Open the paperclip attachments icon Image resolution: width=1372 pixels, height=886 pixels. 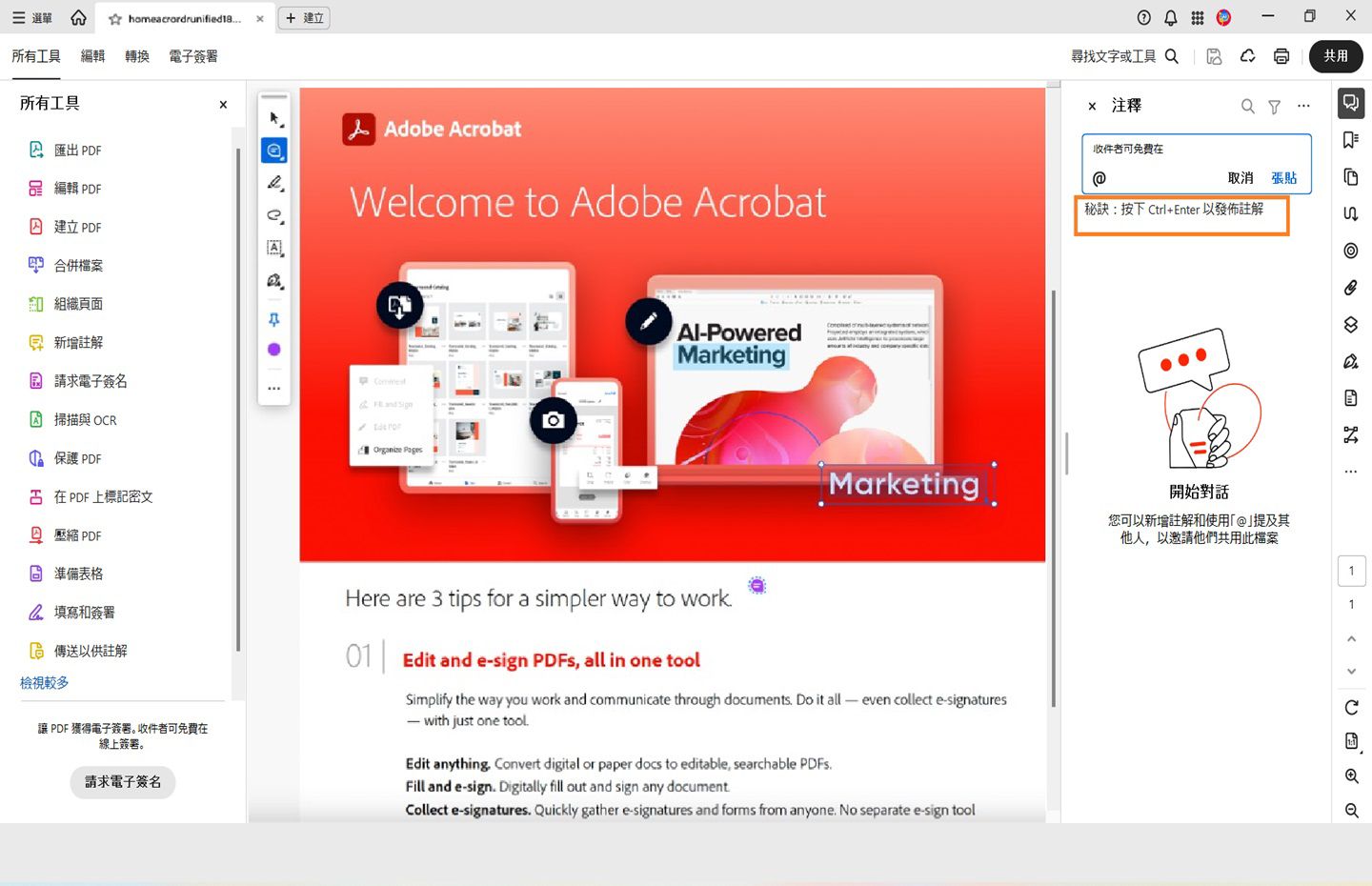(1351, 287)
